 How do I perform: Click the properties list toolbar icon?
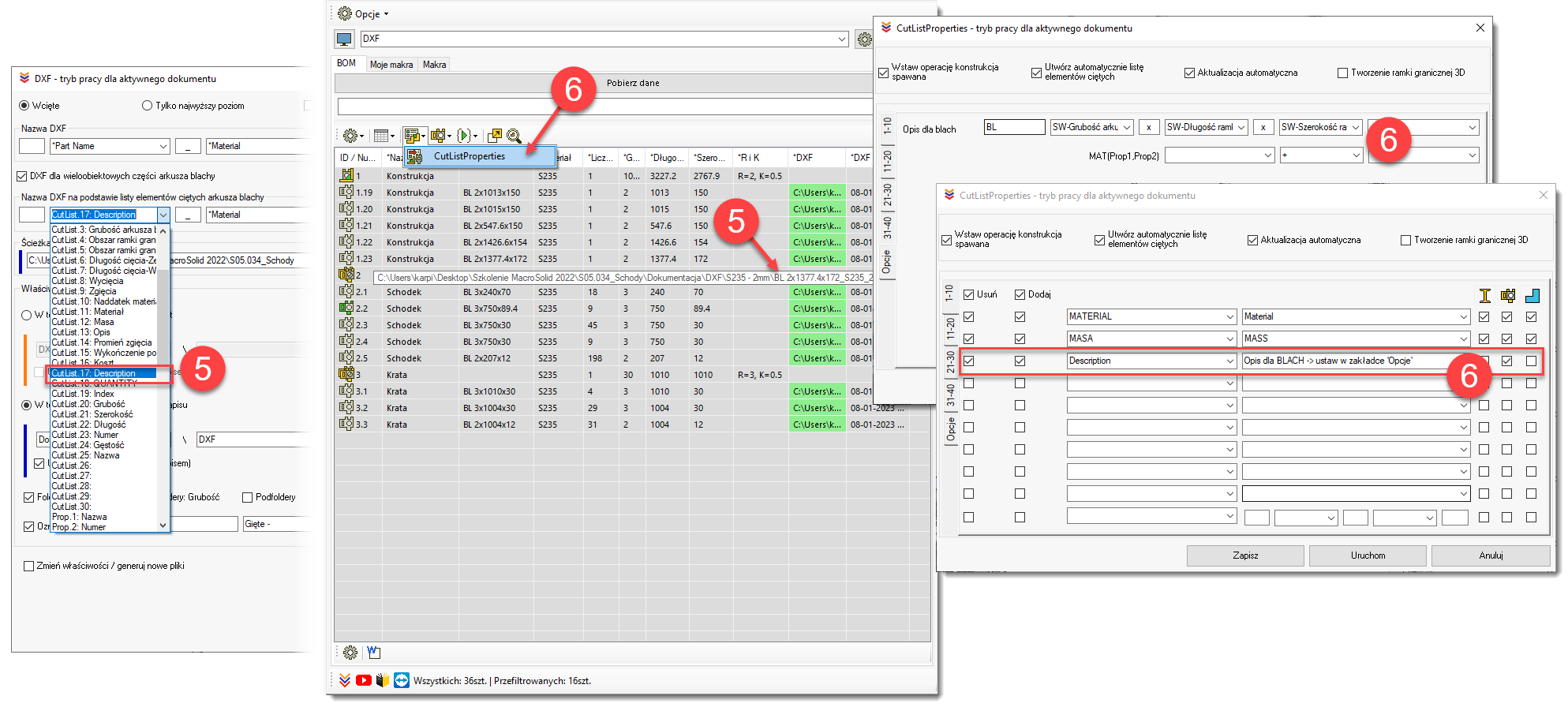pyautogui.click(x=415, y=136)
